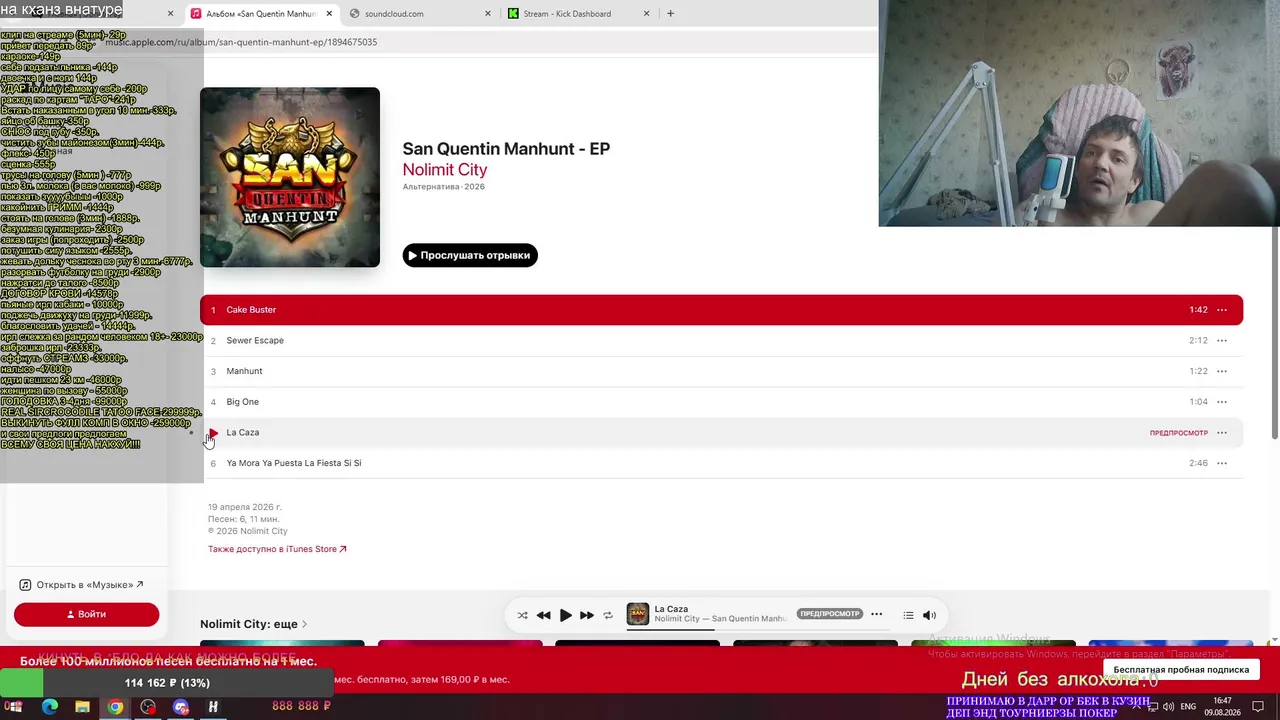
Task: Click the 'ПРЕДПРОСМОТР' badge in player bar
Action: click(830, 614)
